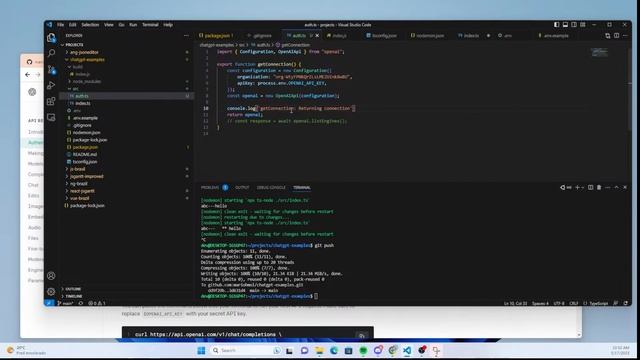The height and width of the screenshot is (360, 640).
Task: Add a new terminal with plus icon
Action: (577, 187)
